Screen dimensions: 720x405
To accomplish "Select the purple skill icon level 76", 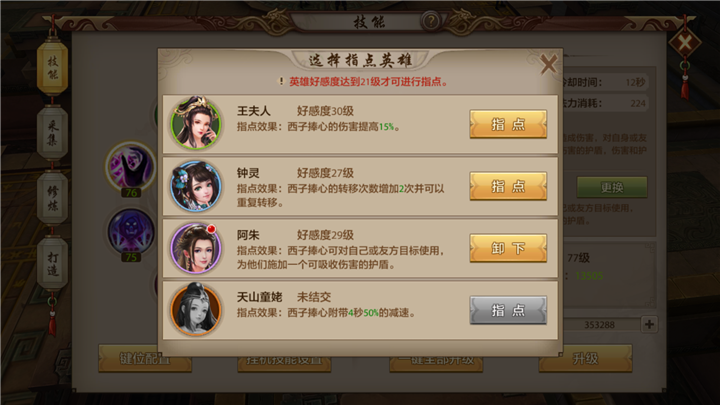I will coord(131,166).
